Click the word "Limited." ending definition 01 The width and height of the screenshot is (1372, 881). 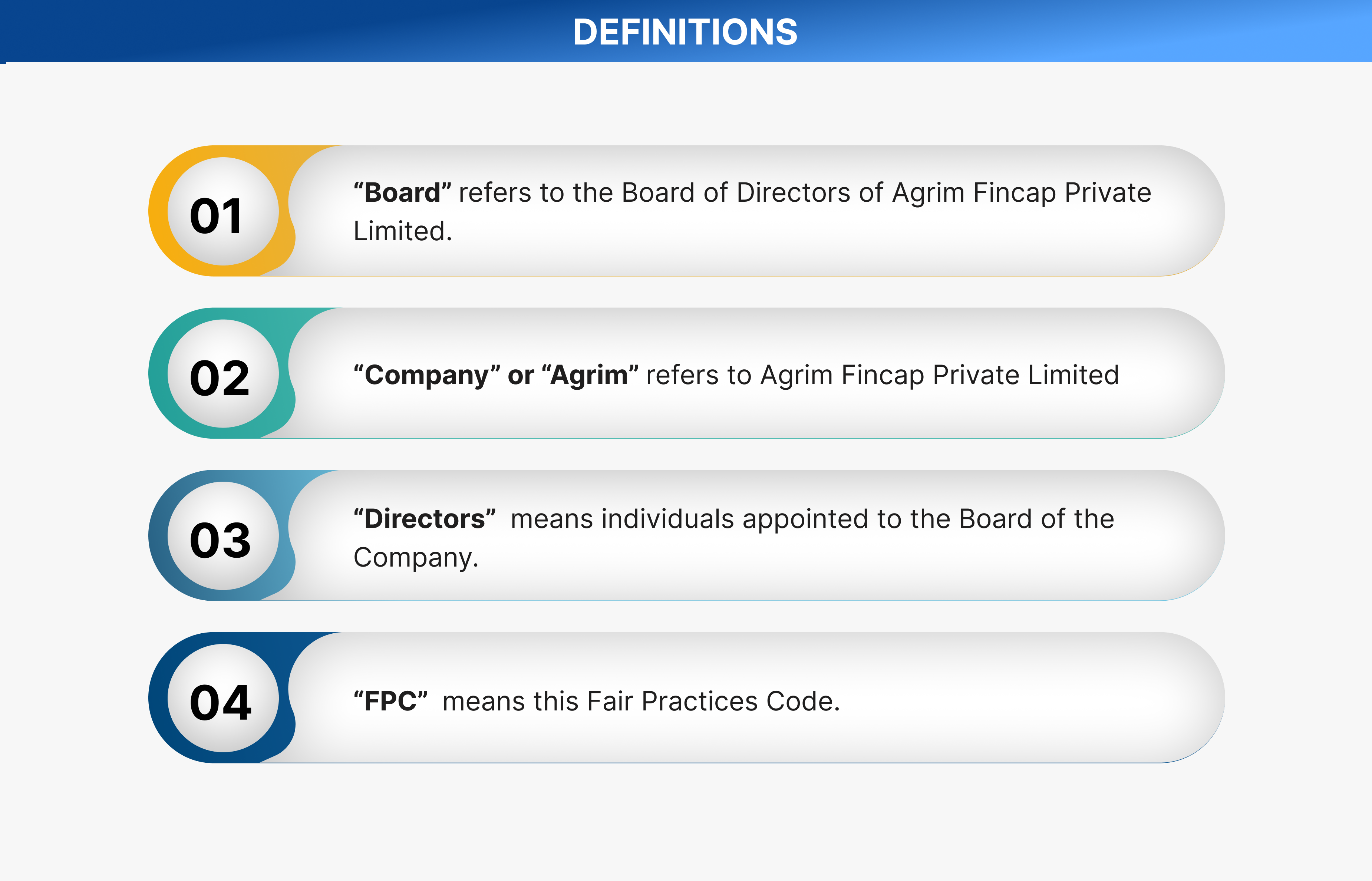(403, 231)
